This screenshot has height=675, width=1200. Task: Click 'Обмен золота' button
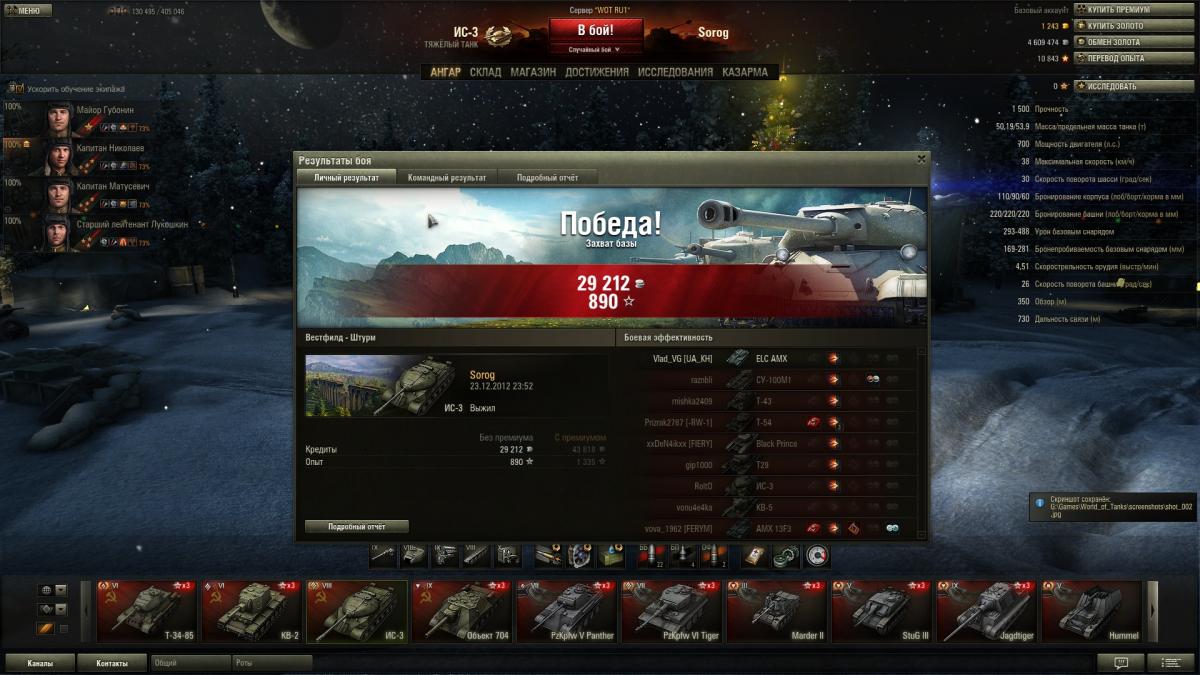tap(1133, 42)
